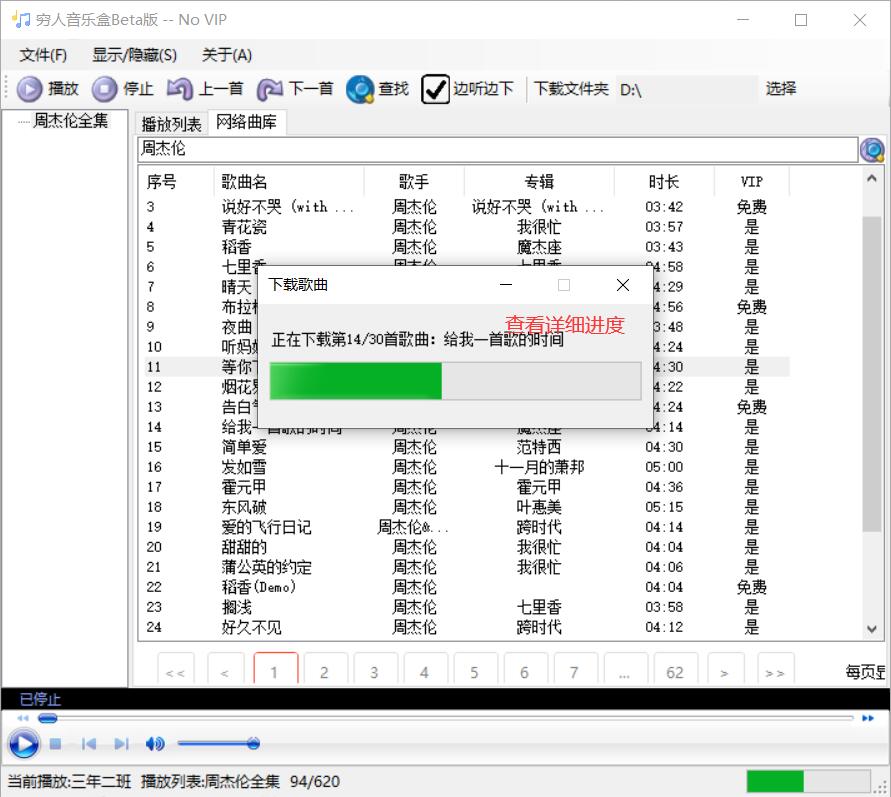
Task: Click the volume slider handle
Action: [253, 743]
